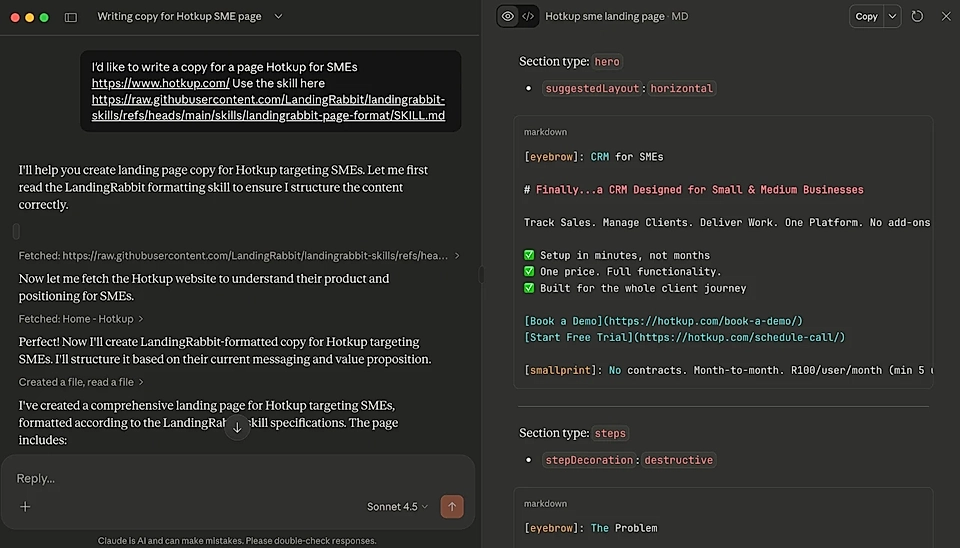960x548 pixels.
Task: Select the Book a Demo markdown link
Action: tap(663, 321)
